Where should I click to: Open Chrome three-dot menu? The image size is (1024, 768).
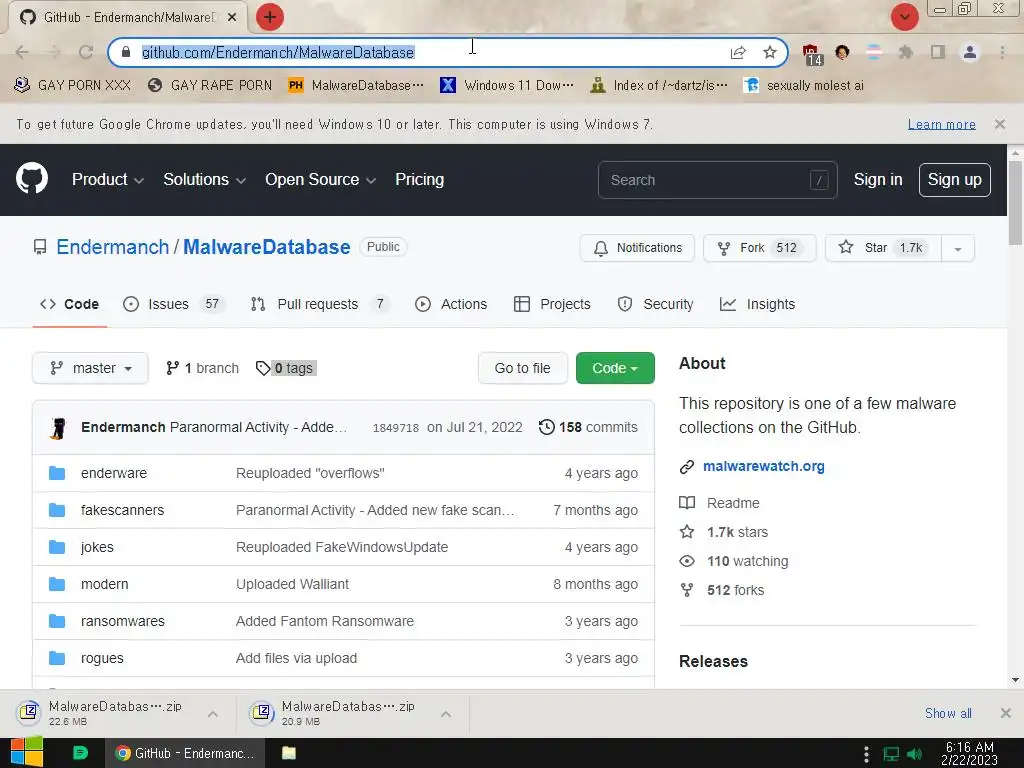1002,52
